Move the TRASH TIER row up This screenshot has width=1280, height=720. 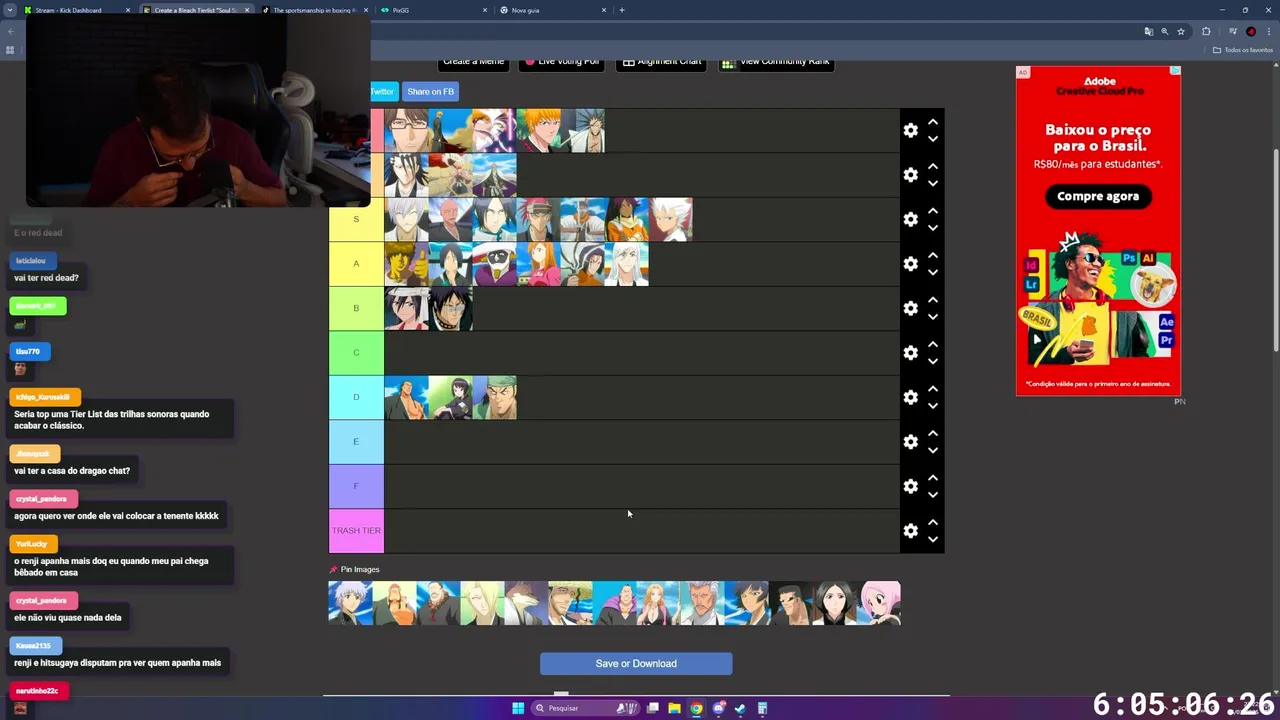(932, 522)
